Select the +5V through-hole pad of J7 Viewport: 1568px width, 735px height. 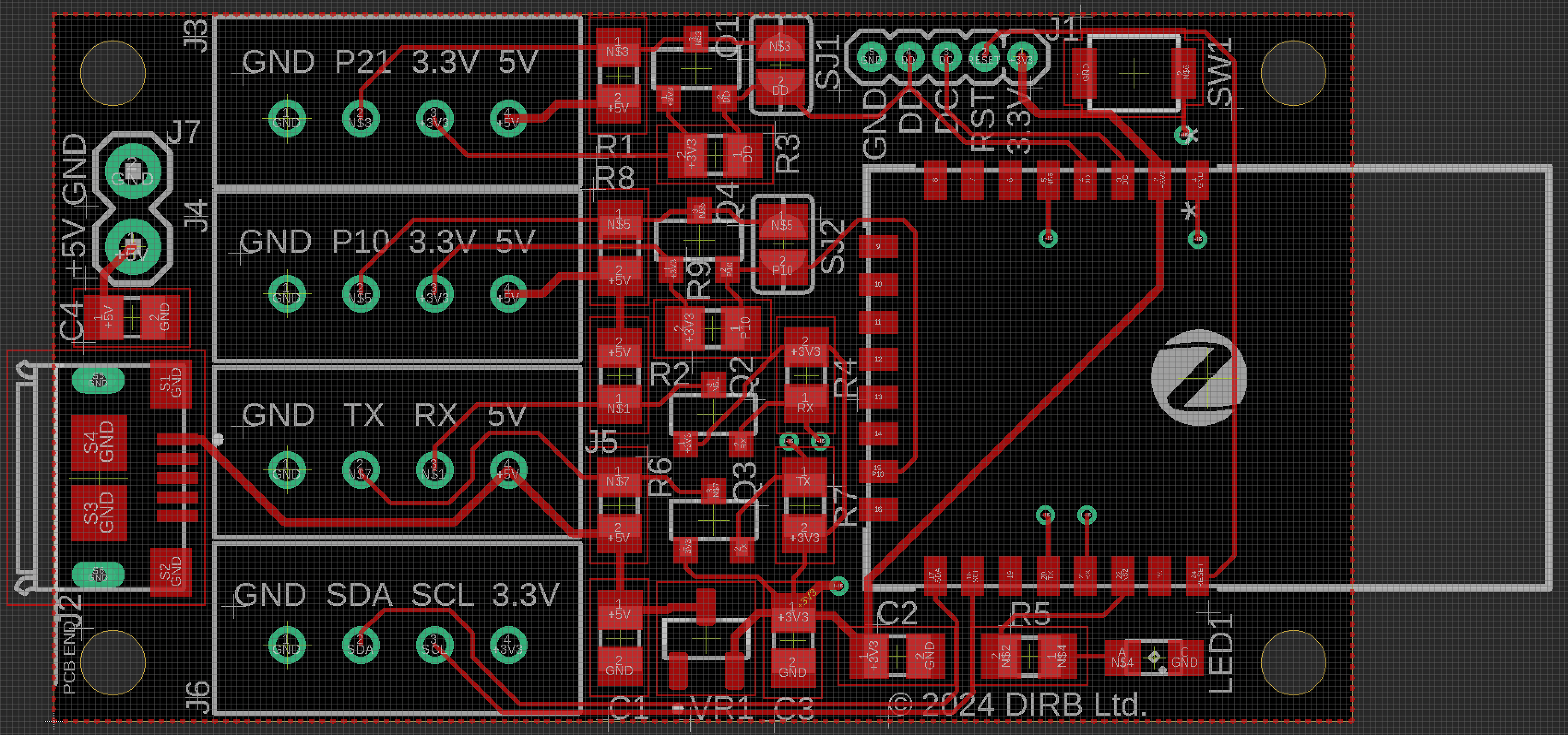(133, 248)
